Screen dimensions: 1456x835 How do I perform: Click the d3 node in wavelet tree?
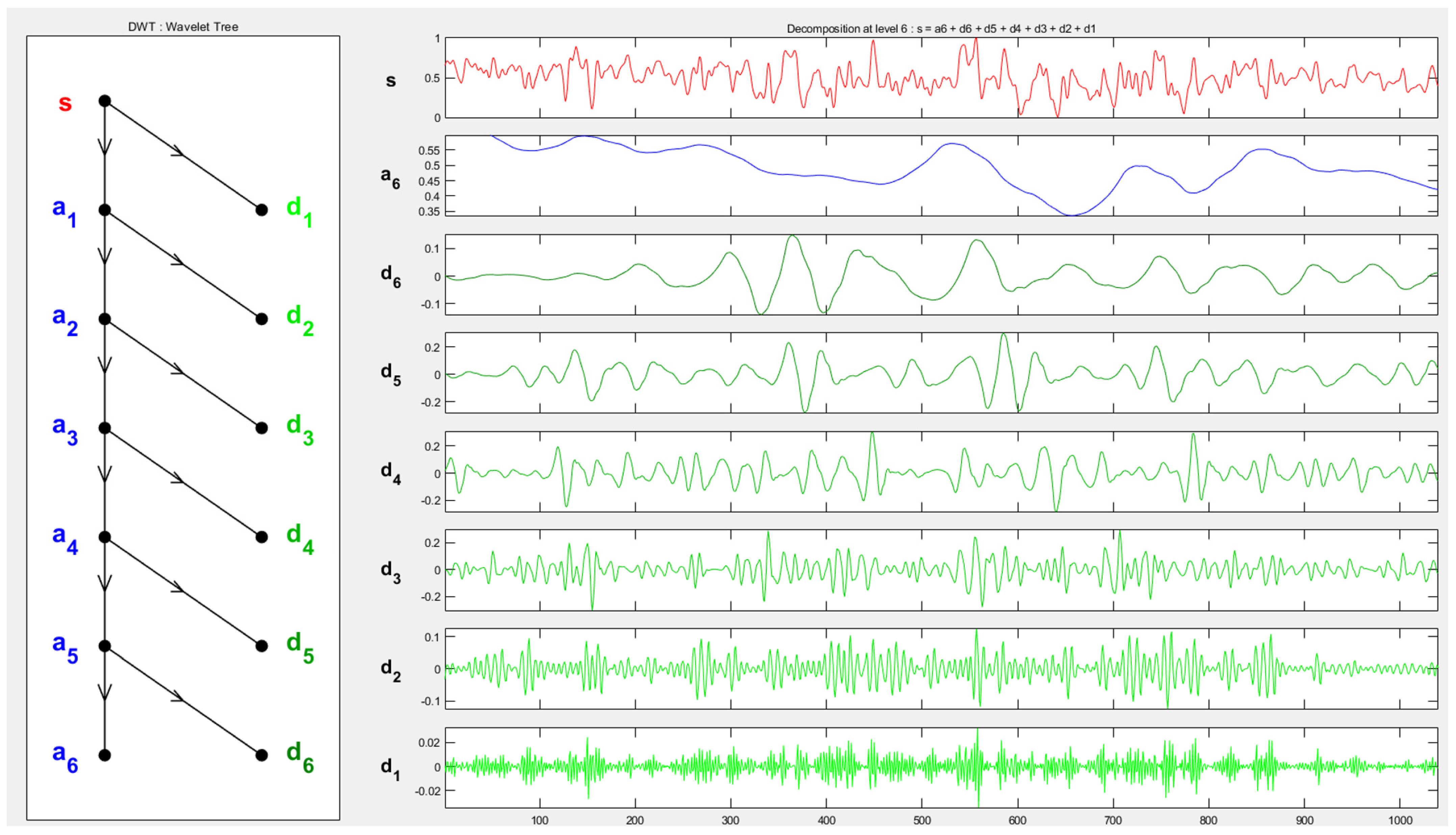coord(261,428)
